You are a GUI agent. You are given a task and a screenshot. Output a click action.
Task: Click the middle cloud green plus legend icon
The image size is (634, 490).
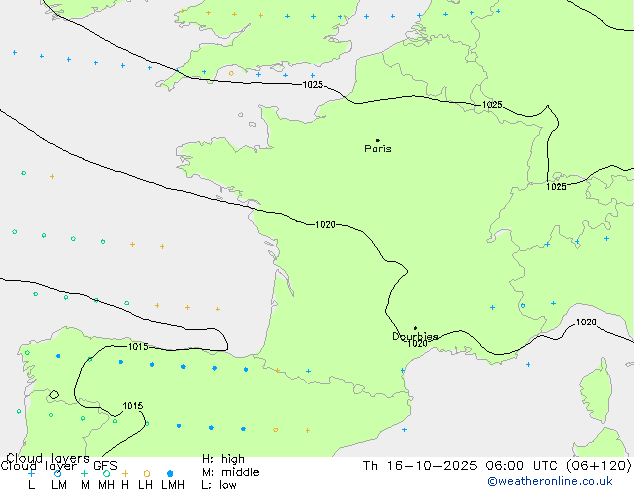coord(84,473)
